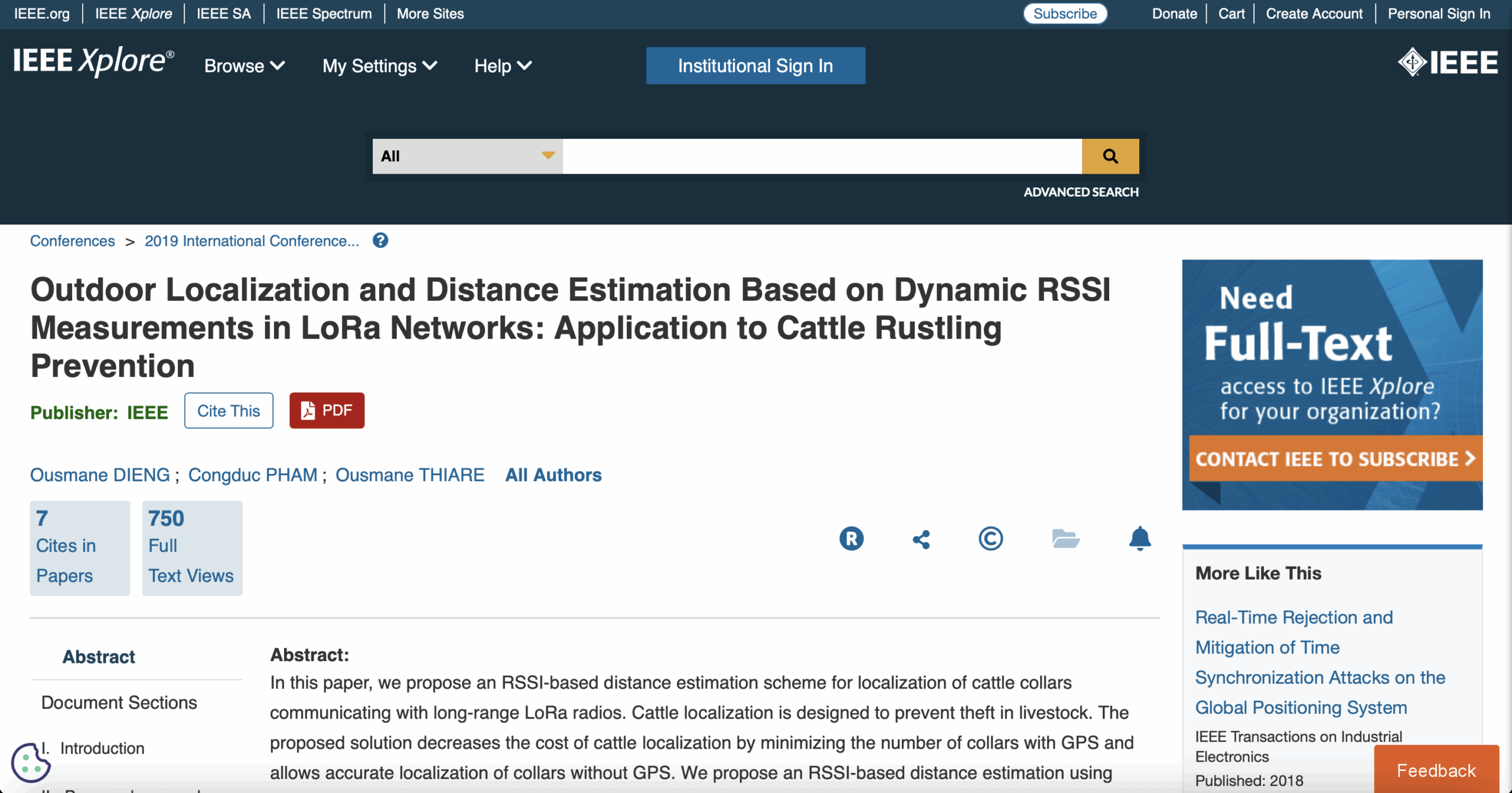Expand the Browse menu

coord(244,66)
